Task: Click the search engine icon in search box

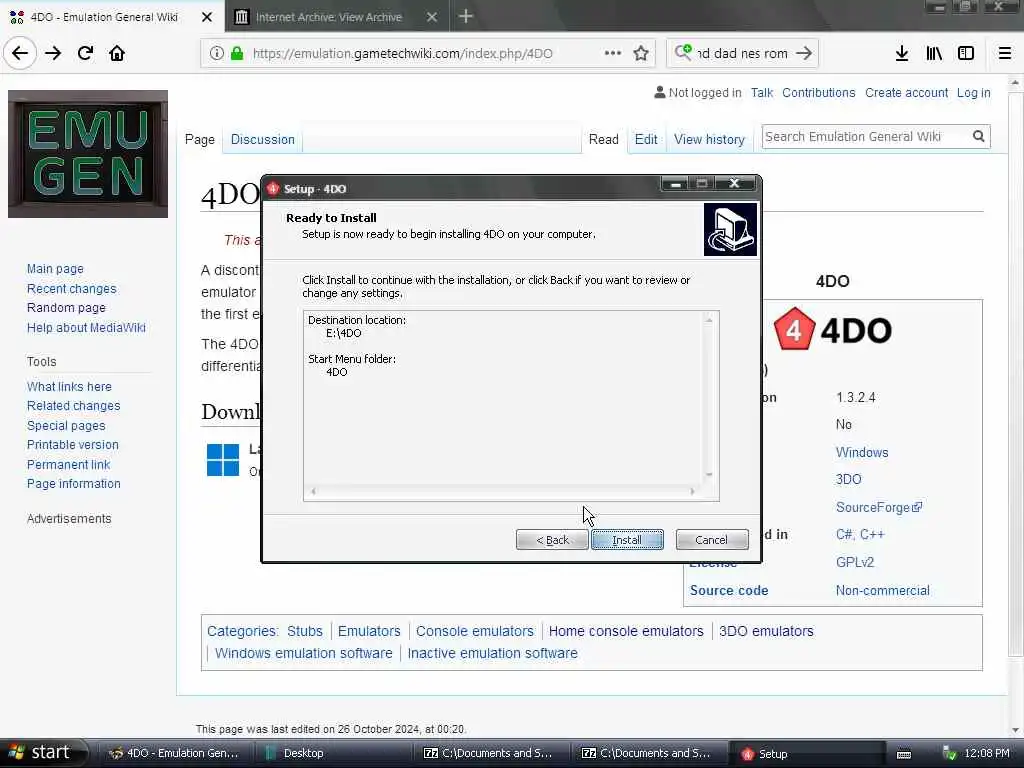Action: click(683, 52)
